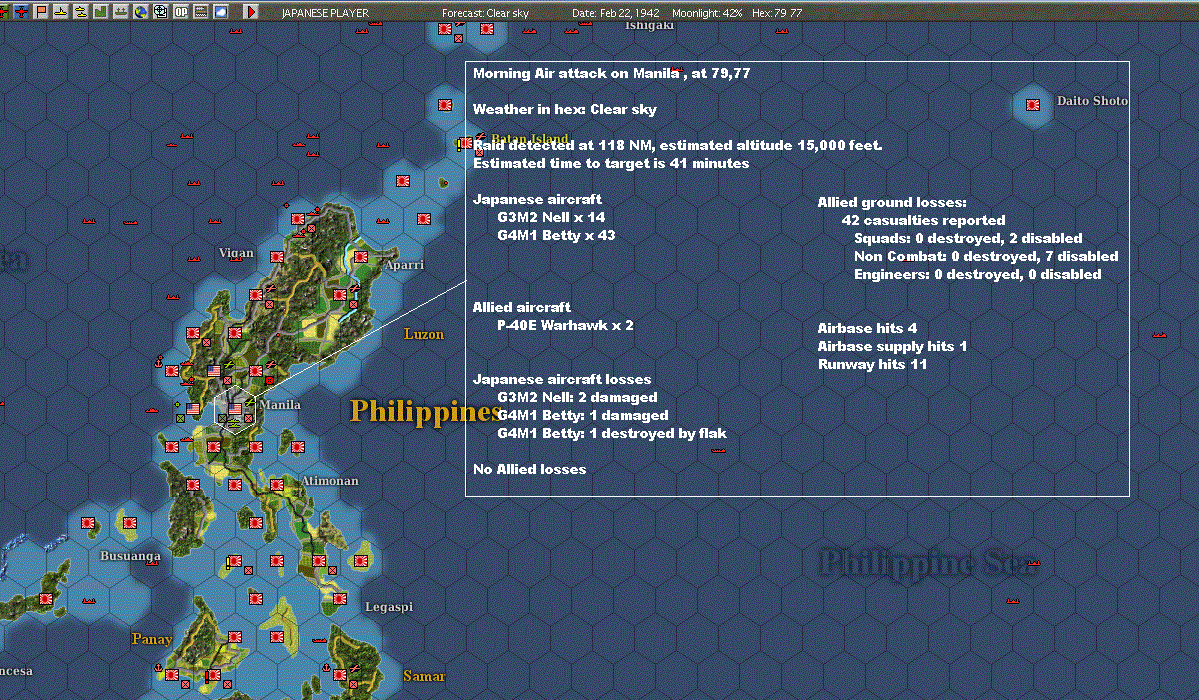Click the toolbar icon left of the cloud
Viewport: 1199px width, 700px height.
click(201, 11)
